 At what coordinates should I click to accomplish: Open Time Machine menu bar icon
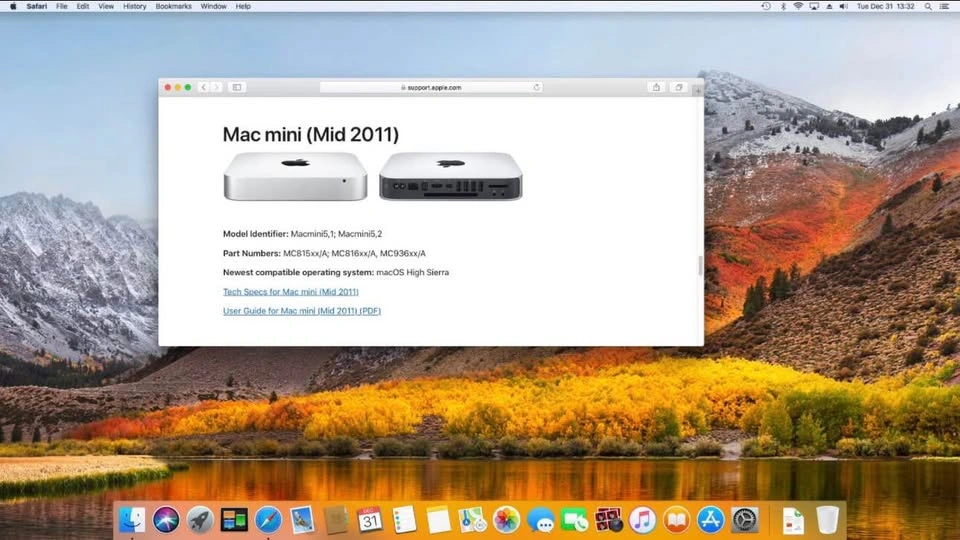click(766, 6)
